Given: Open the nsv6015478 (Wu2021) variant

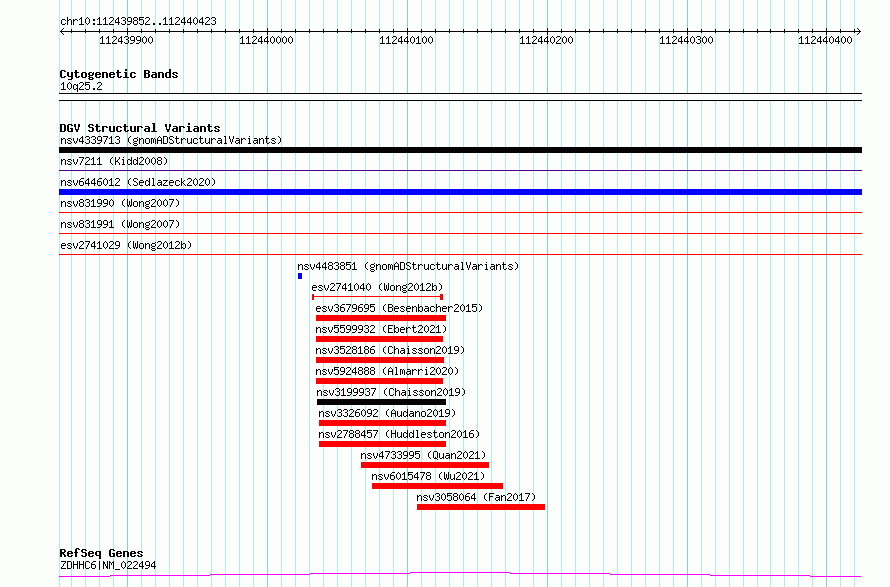Looking at the screenshot, I should pos(437,486).
